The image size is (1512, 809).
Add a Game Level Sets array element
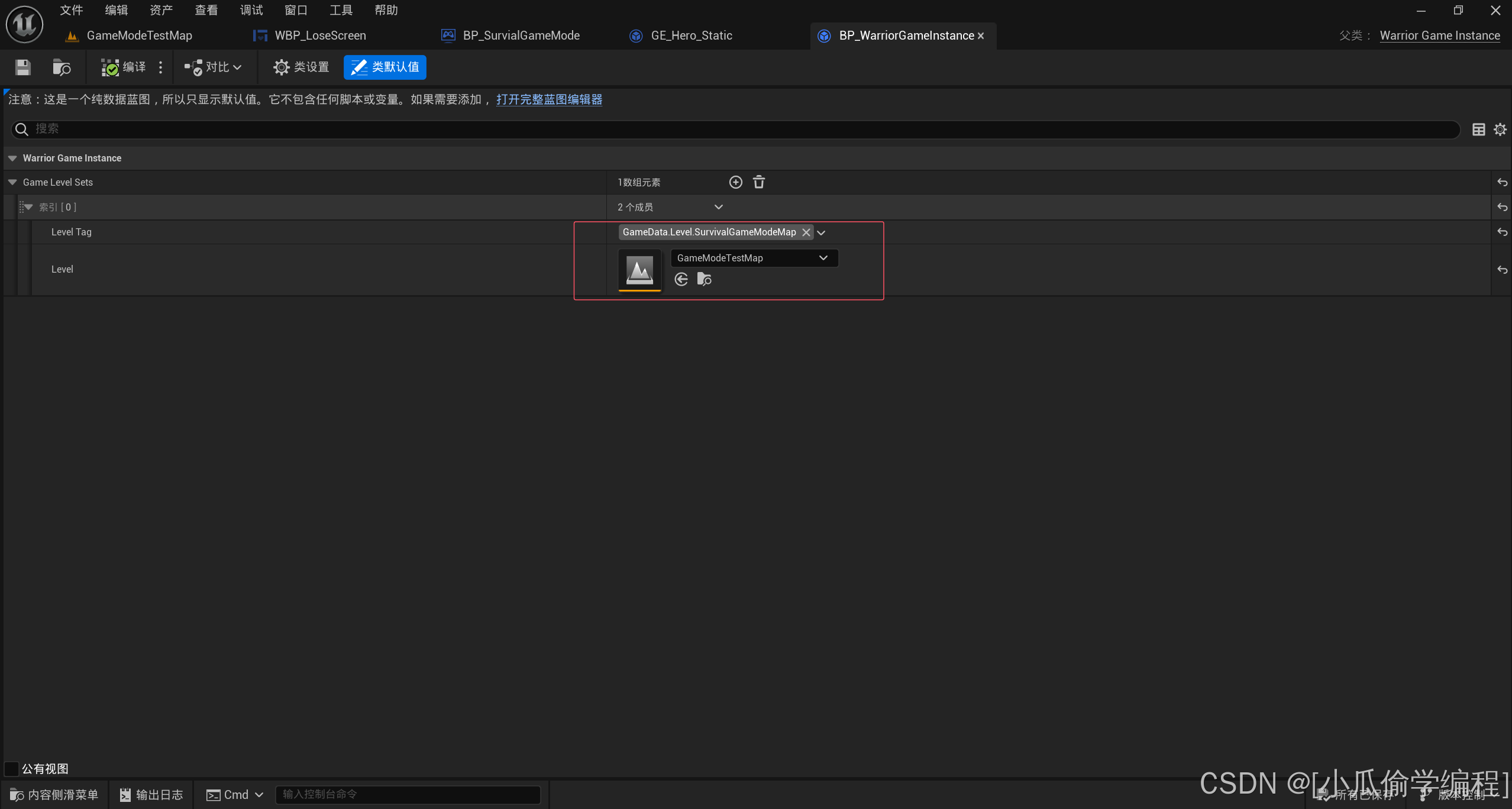tap(735, 182)
